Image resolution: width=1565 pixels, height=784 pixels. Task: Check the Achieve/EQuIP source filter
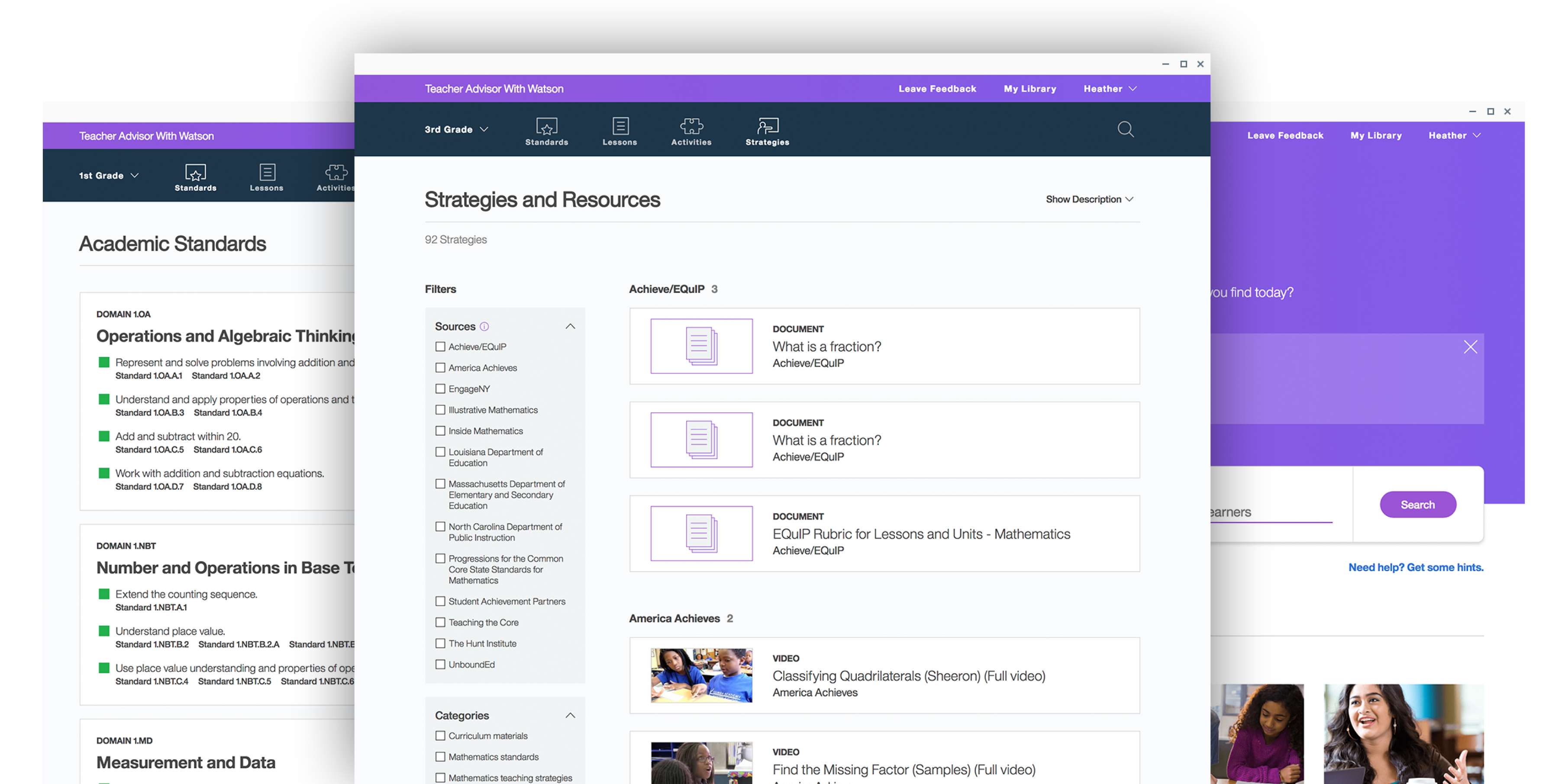click(x=440, y=347)
